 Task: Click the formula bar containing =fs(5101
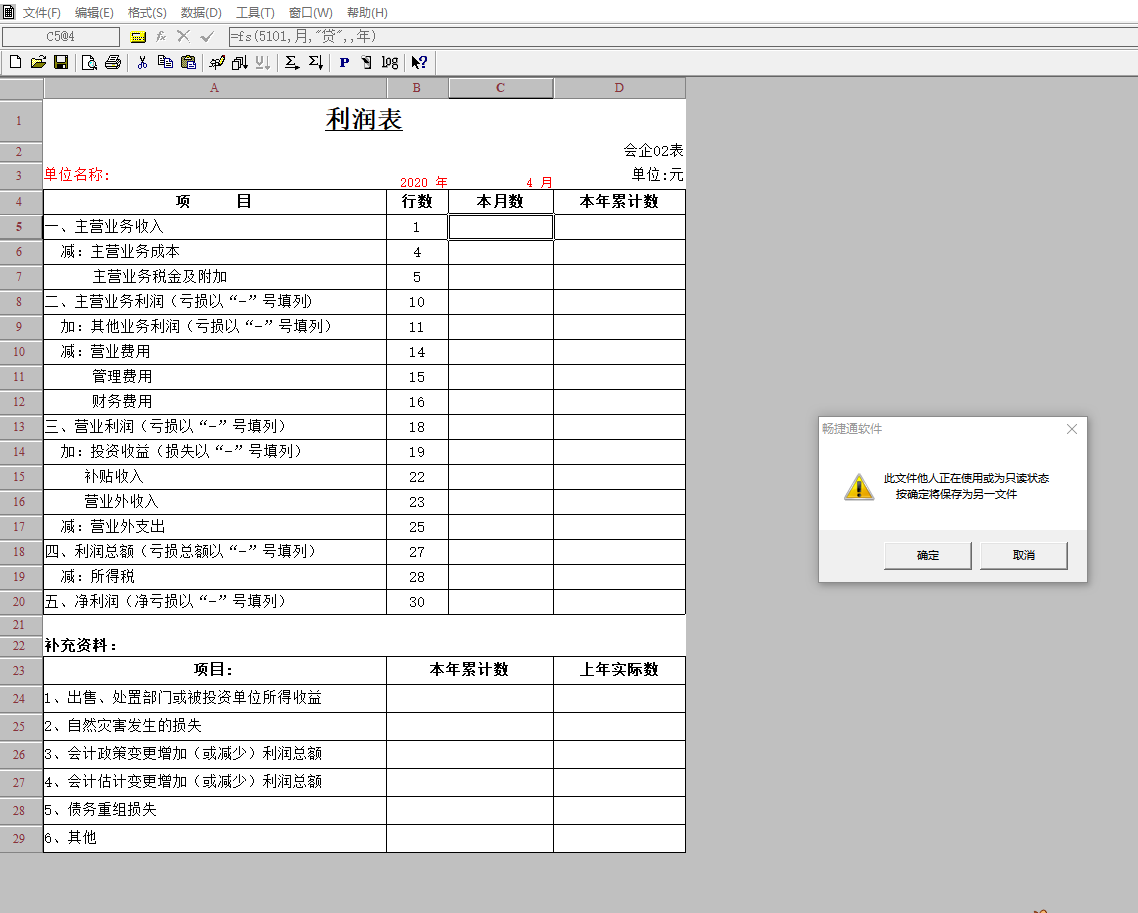[x=682, y=36]
